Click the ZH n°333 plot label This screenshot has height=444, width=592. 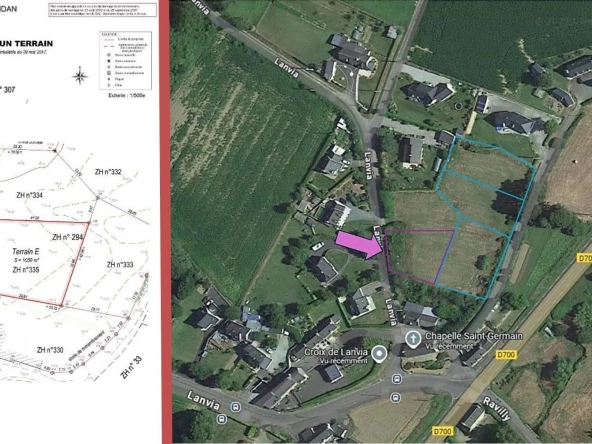click(120, 265)
